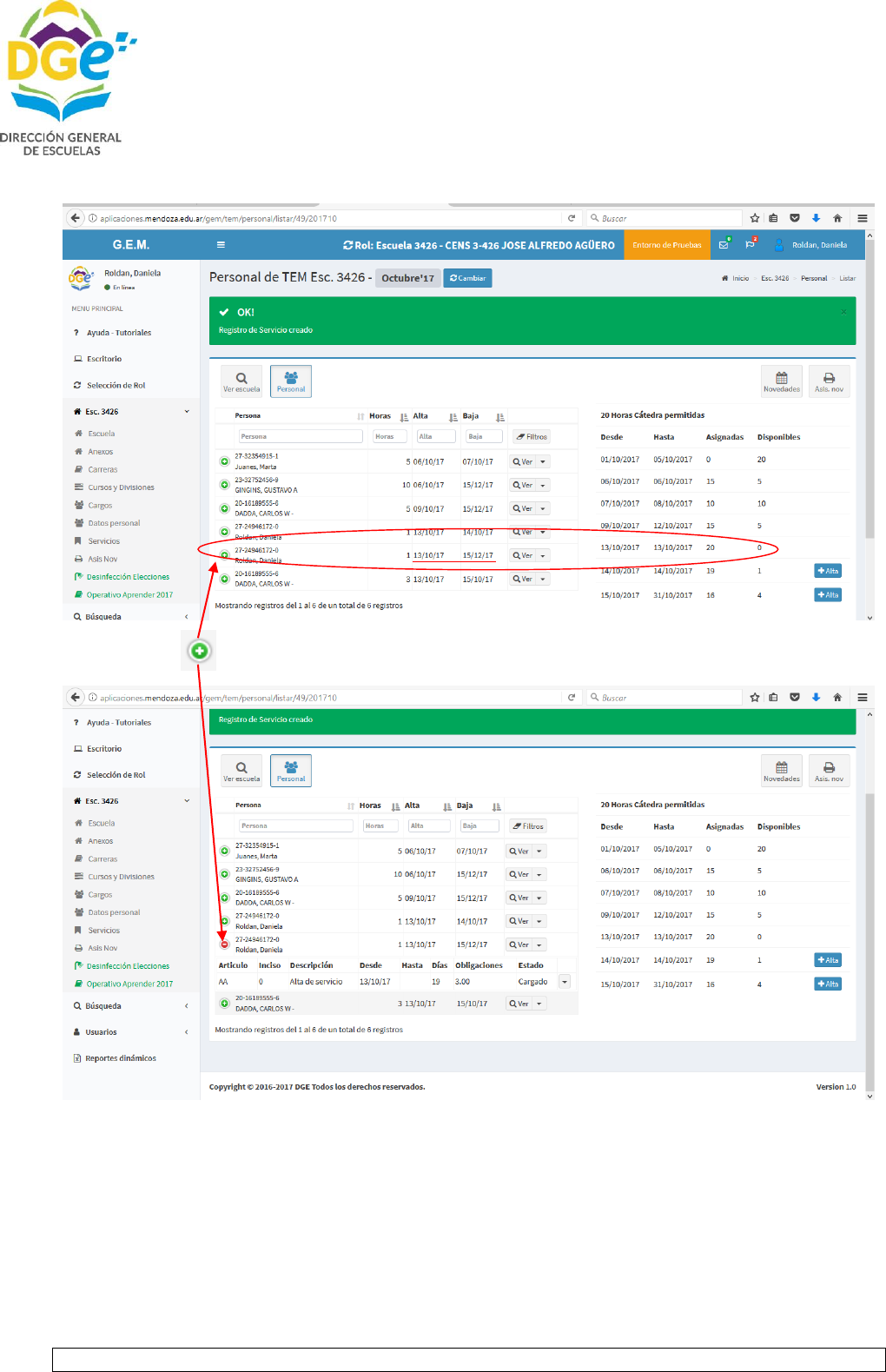Click the orange Entorno de Pruebas button
The width and height of the screenshot is (886, 1372).
coord(667,245)
